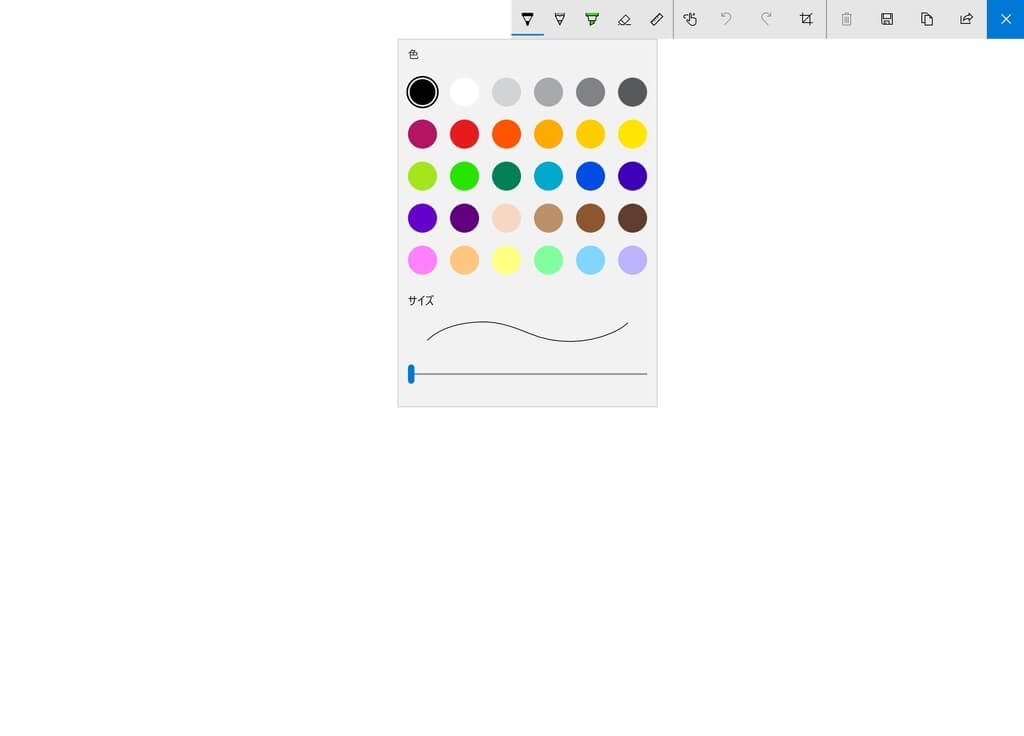Viewport: 1024px width, 736px height.
Task: Select the bright yellow color swatch
Action: coord(632,134)
